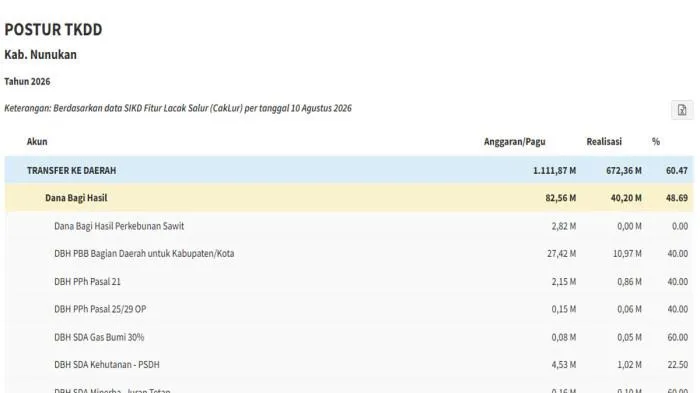The height and width of the screenshot is (393, 700).
Task: Click the Excel export icon button
Action: click(x=682, y=110)
